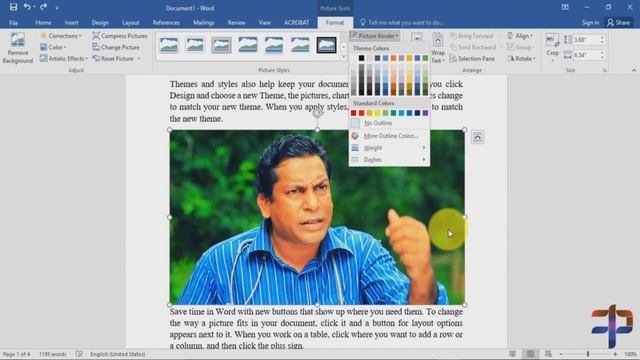Open the Wrap Text menu

(438, 48)
